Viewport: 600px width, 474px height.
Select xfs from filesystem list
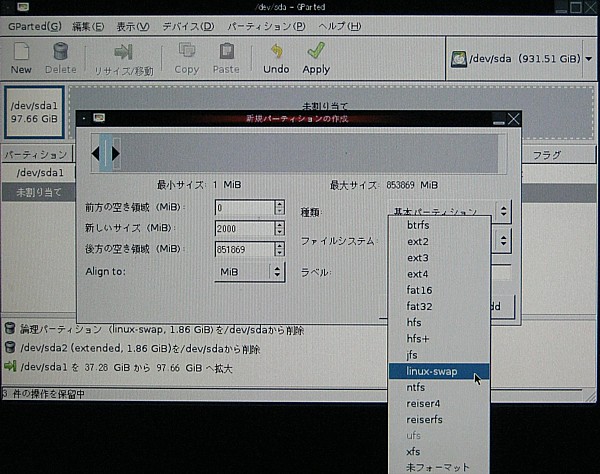[439, 451]
